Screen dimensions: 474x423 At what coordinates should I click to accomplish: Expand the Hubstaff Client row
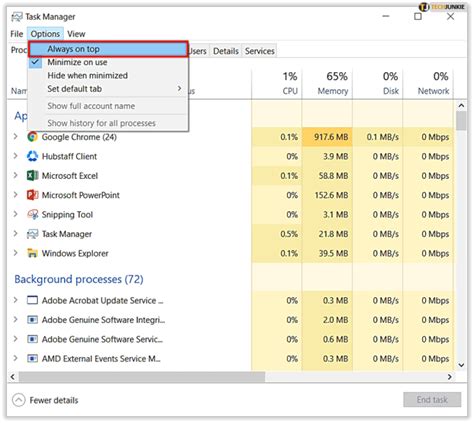pyautogui.click(x=15, y=156)
